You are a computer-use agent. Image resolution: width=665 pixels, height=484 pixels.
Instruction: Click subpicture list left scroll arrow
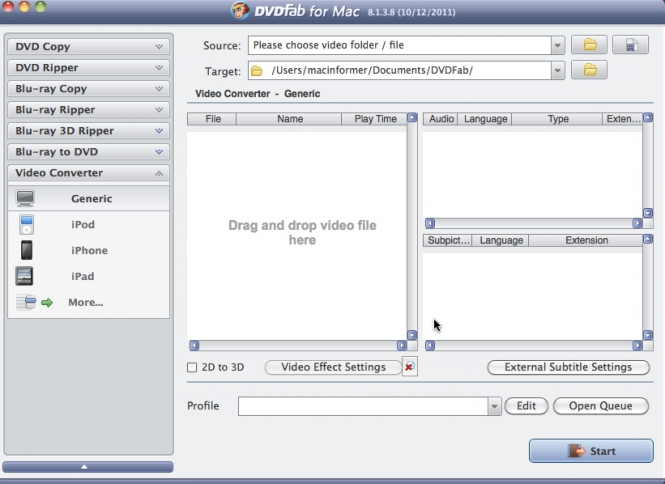(x=430, y=346)
